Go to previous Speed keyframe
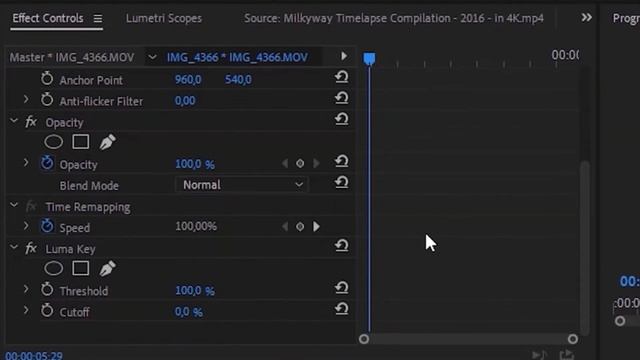 coord(285,227)
